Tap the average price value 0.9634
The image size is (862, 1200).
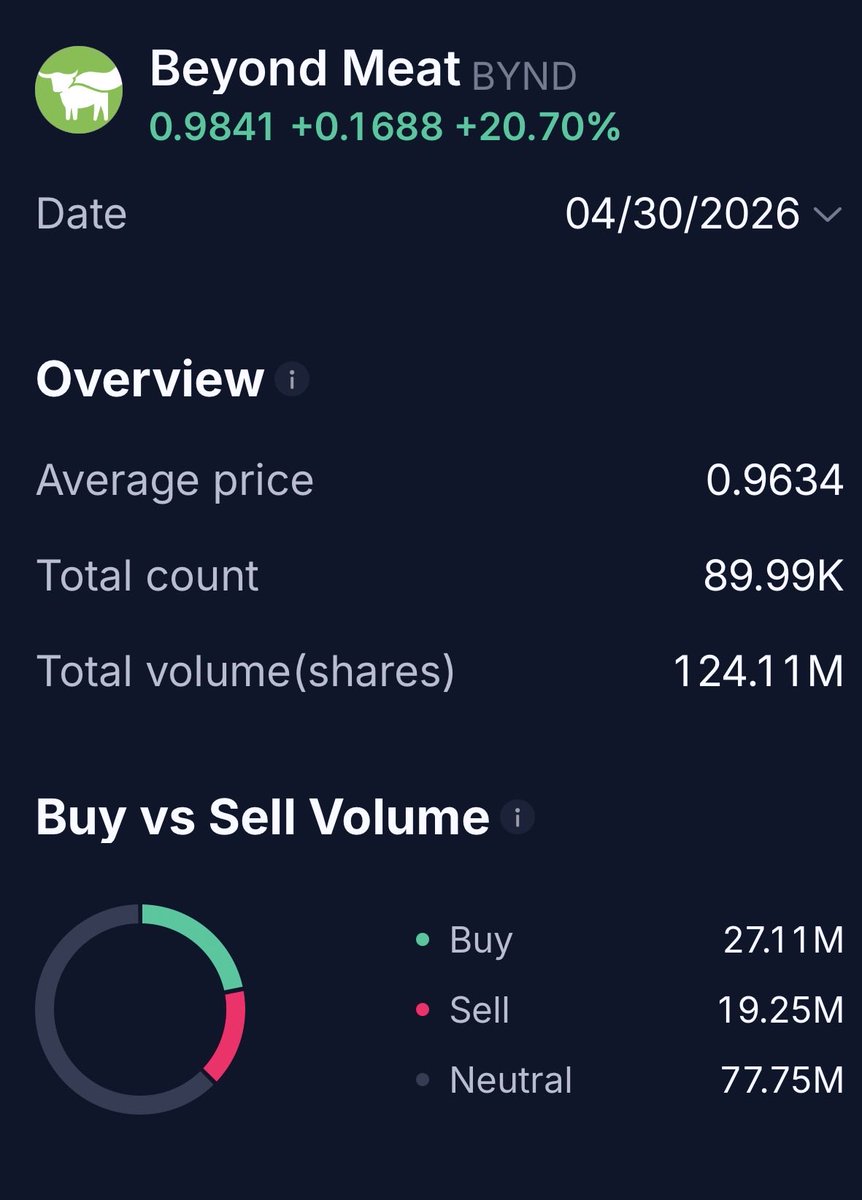pyautogui.click(x=775, y=481)
